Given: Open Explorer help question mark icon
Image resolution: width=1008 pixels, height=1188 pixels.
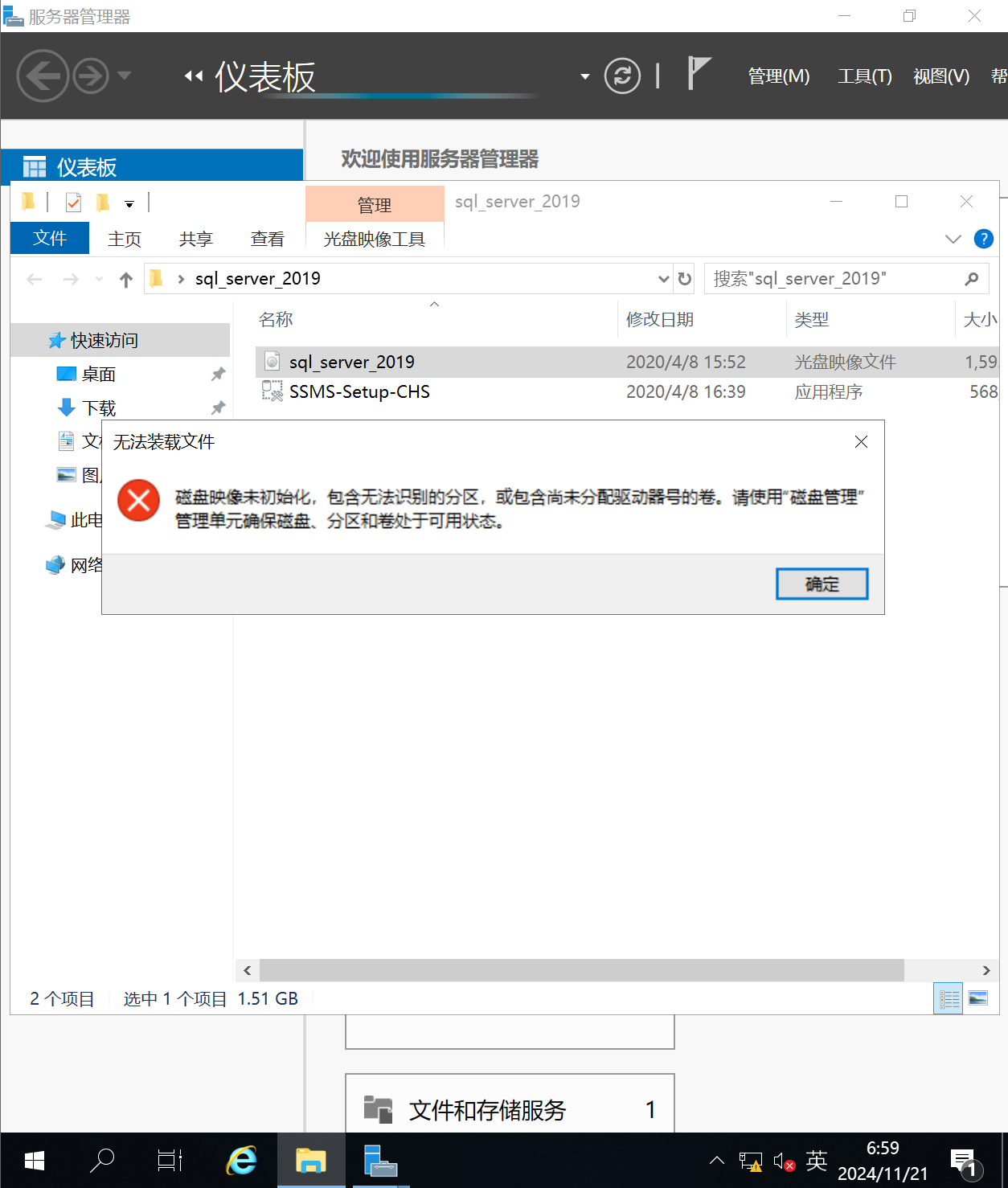Looking at the screenshot, I should click(983, 239).
